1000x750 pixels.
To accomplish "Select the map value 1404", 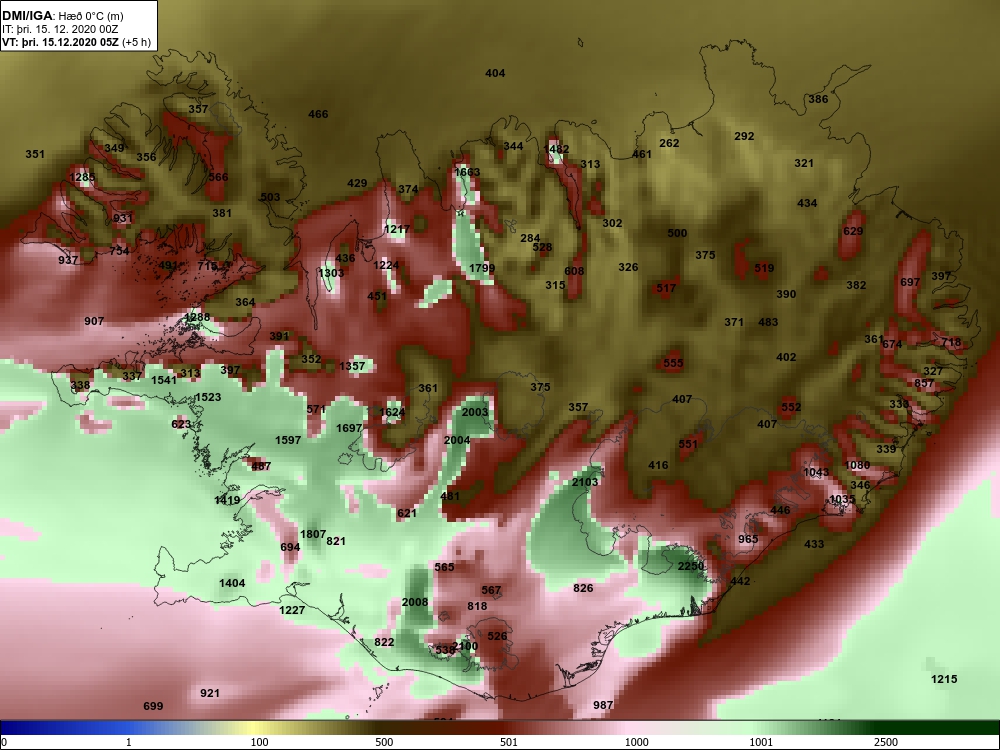I will coord(232,583).
